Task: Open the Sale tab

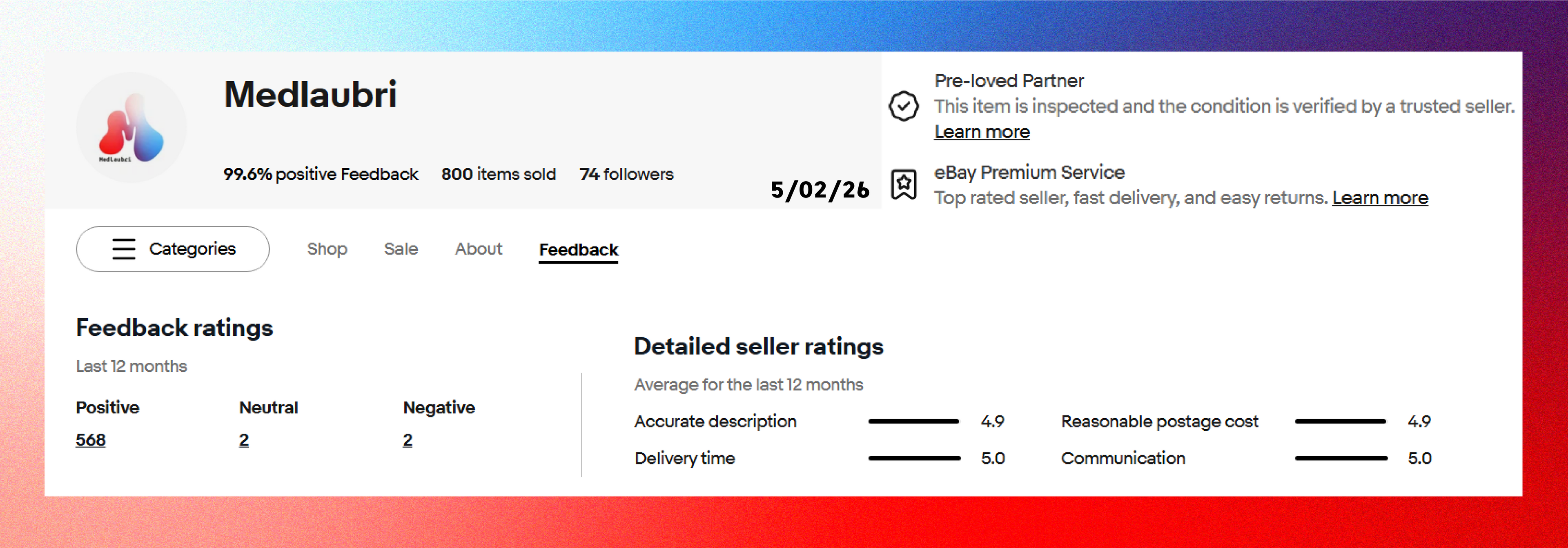Action: tap(401, 249)
